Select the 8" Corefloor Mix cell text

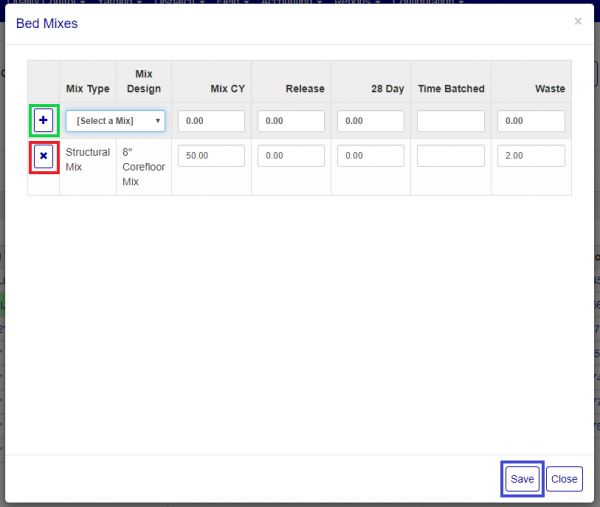click(143, 167)
